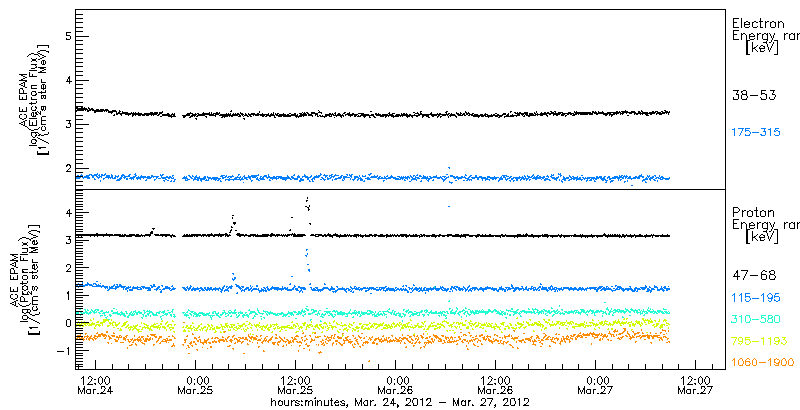Image resolution: width=800 pixels, height=410 pixels.
Task: Click the 3 tick on the electron axis
Action: click(x=68, y=124)
